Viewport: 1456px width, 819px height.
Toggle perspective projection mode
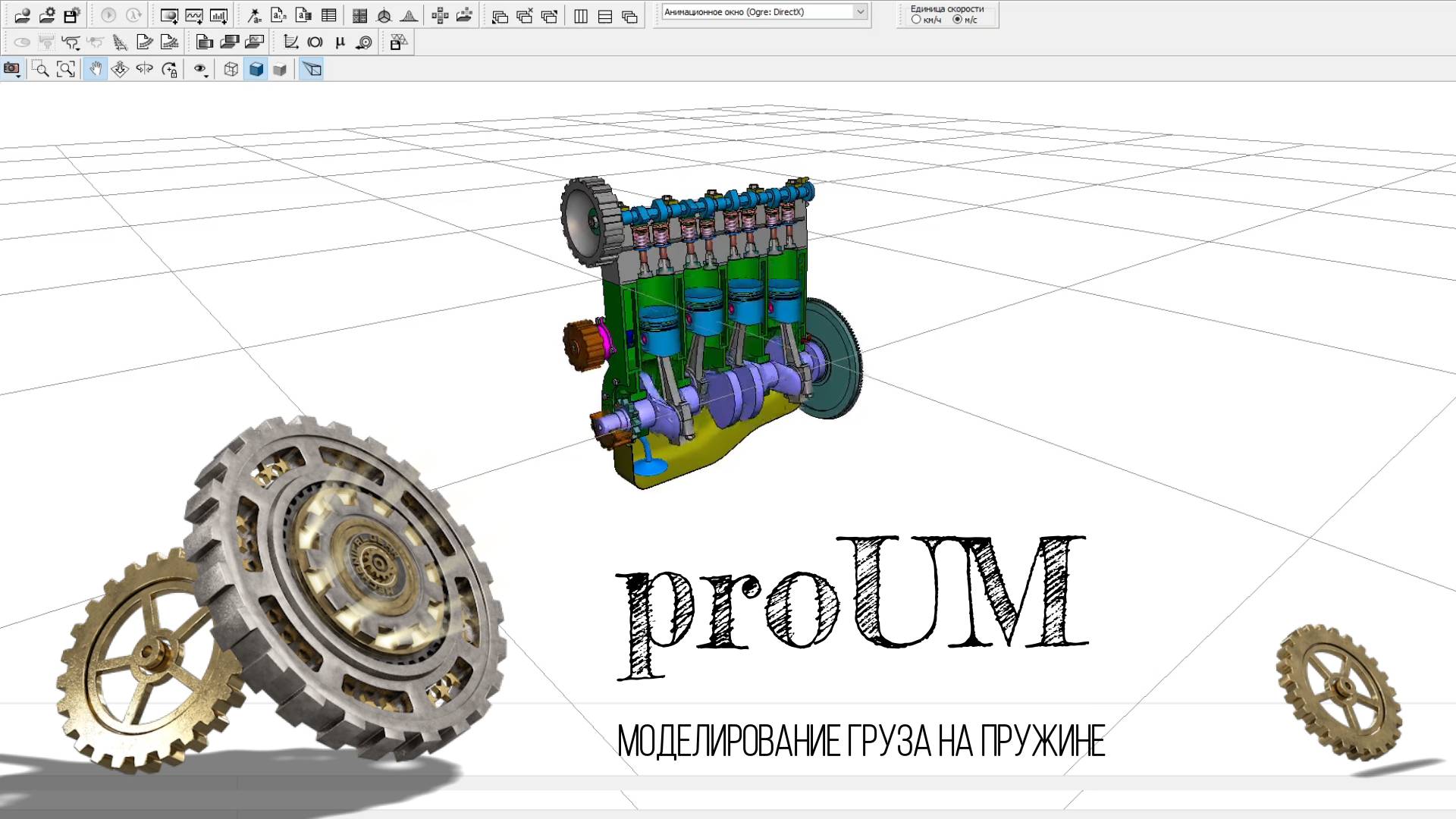[312, 69]
